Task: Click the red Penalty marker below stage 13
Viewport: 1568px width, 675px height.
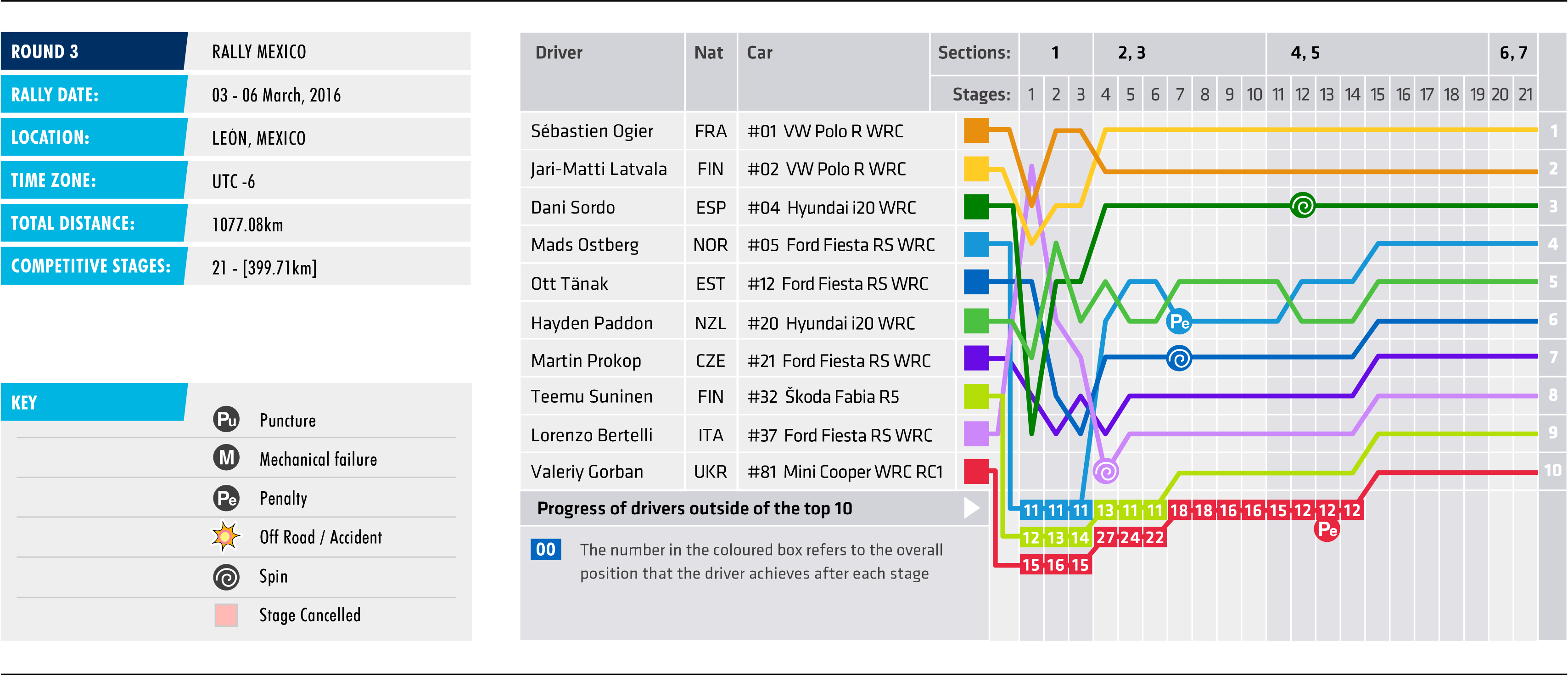Action: pos(1327,529)
